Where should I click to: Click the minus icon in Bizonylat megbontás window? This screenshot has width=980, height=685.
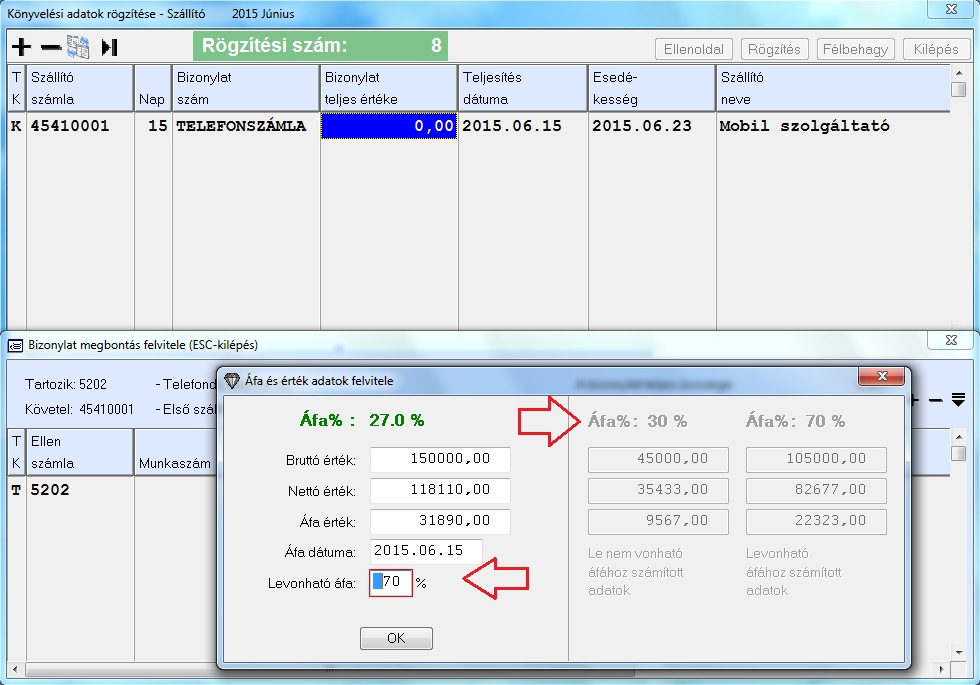click(x=936, y=400)
